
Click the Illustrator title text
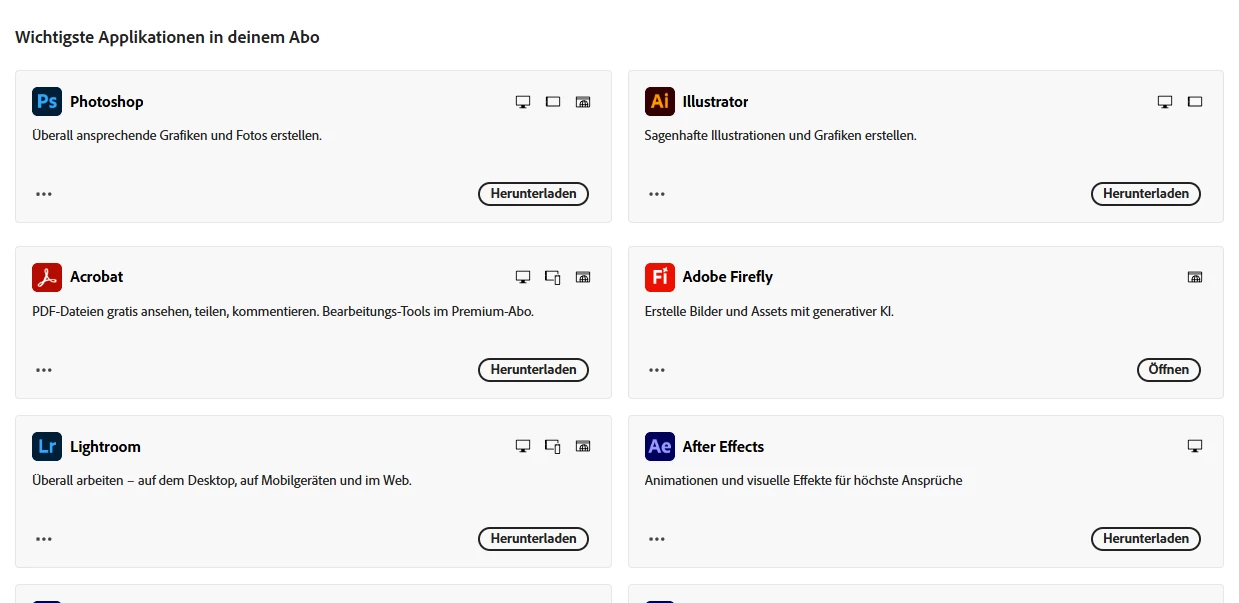click(716, 102)
